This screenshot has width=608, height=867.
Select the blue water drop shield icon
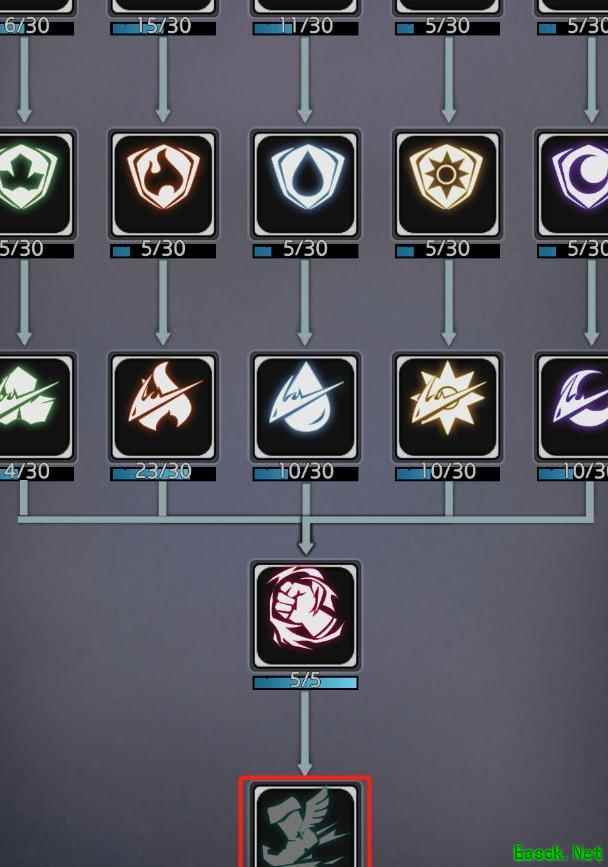point(305,185)
